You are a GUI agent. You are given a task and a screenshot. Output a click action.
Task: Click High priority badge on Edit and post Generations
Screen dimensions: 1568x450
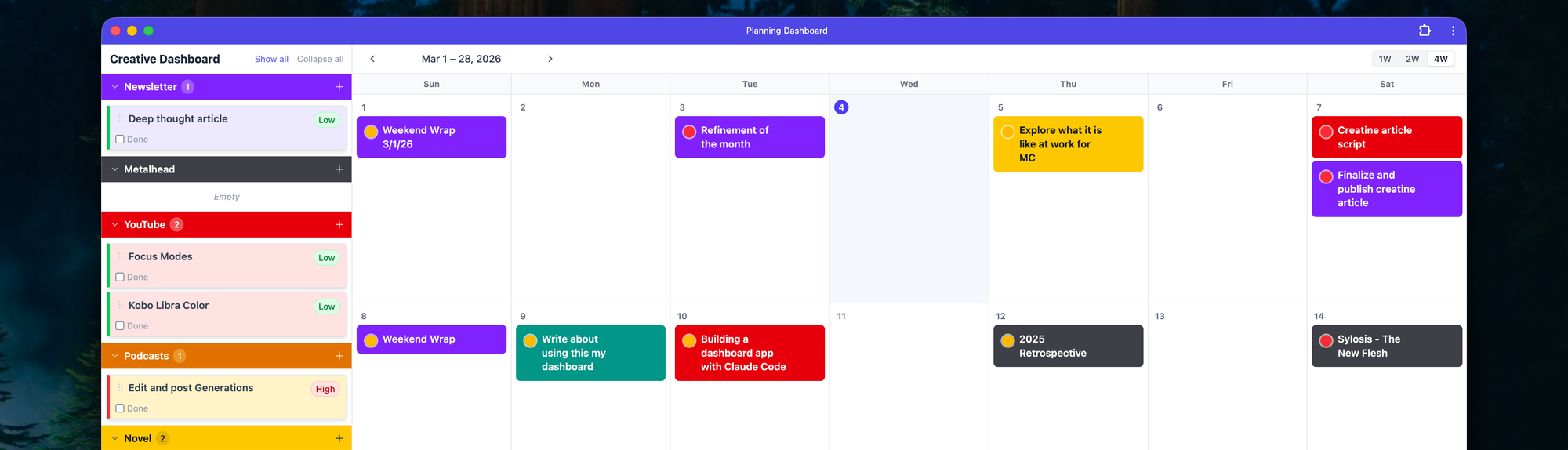(325, 389)
